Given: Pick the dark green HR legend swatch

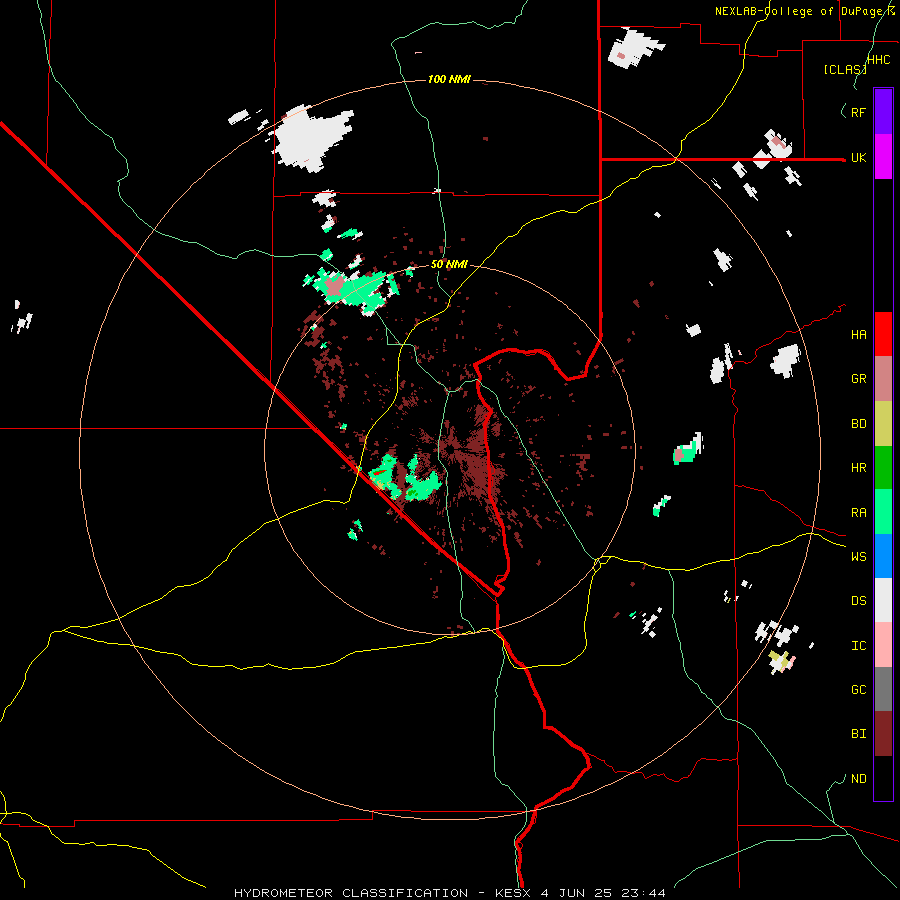Looking at the screenshot, I should 883,468.
